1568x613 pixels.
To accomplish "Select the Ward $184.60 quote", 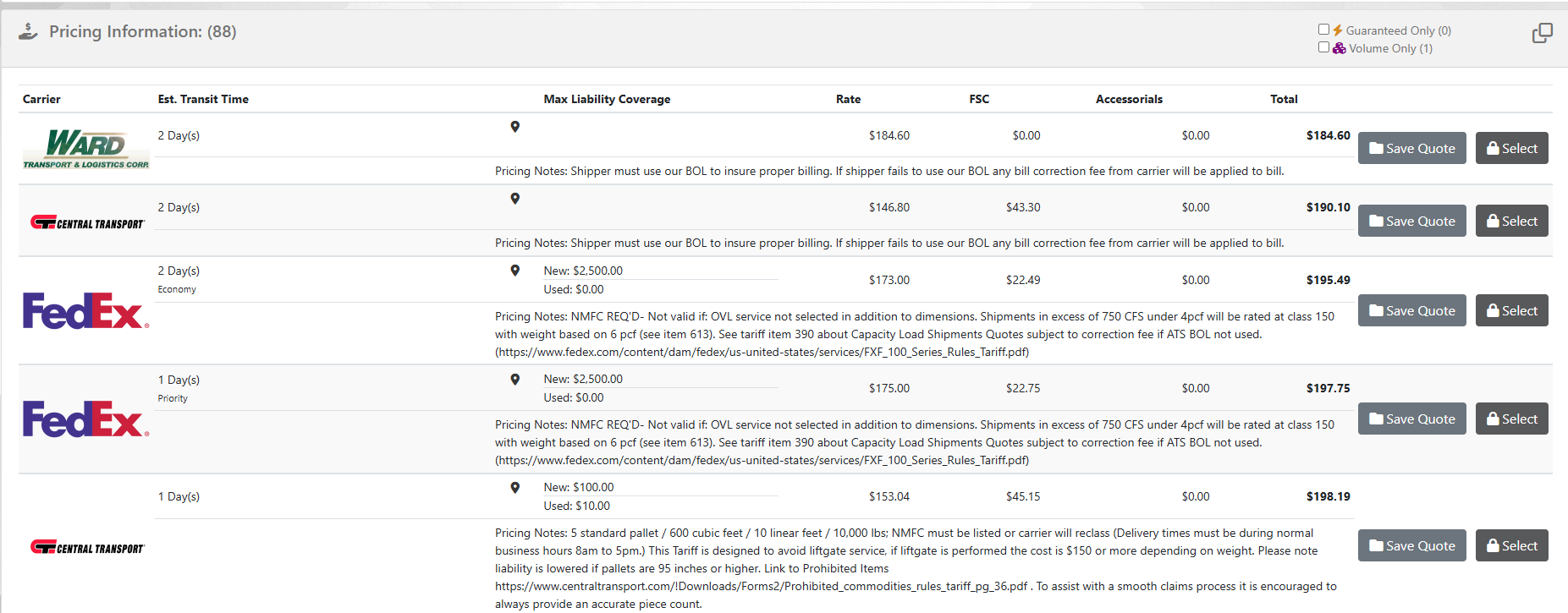I will (1511, 149).
